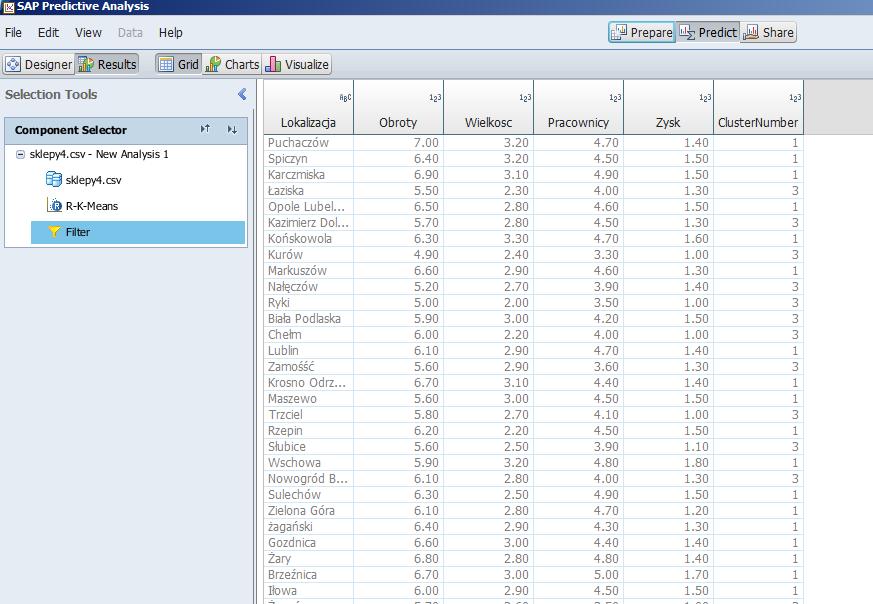
Task: Select the Zielona Góra cell
Action: point(308,510)
